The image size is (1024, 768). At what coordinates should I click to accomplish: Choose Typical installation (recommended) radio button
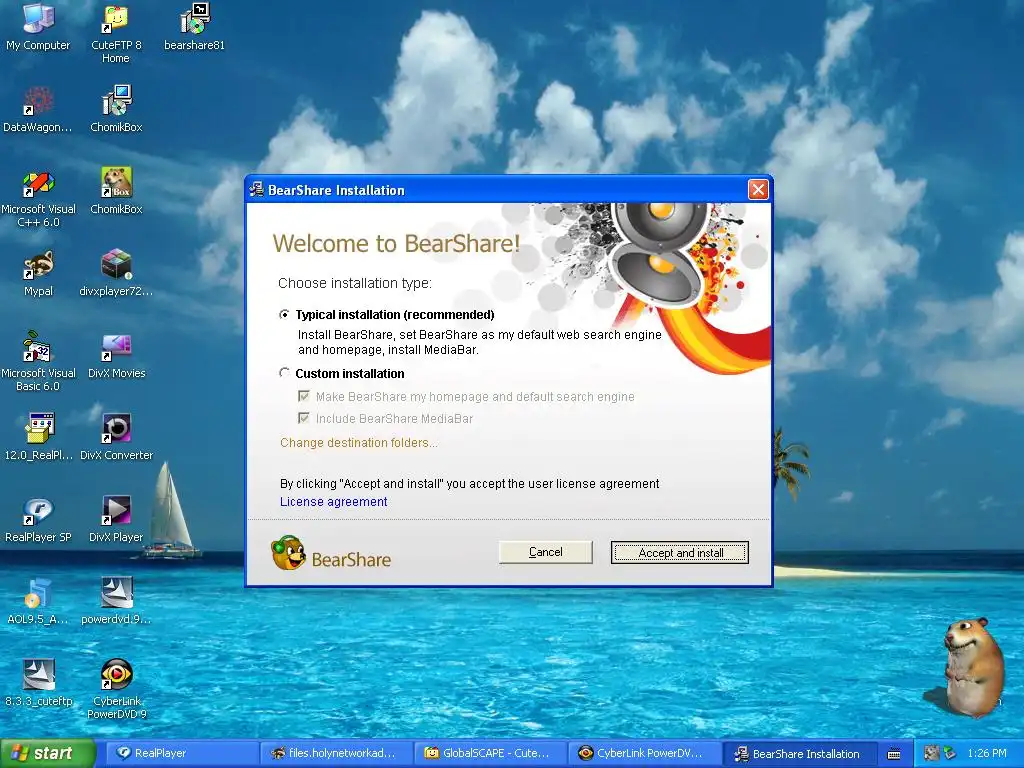point(284,315)
